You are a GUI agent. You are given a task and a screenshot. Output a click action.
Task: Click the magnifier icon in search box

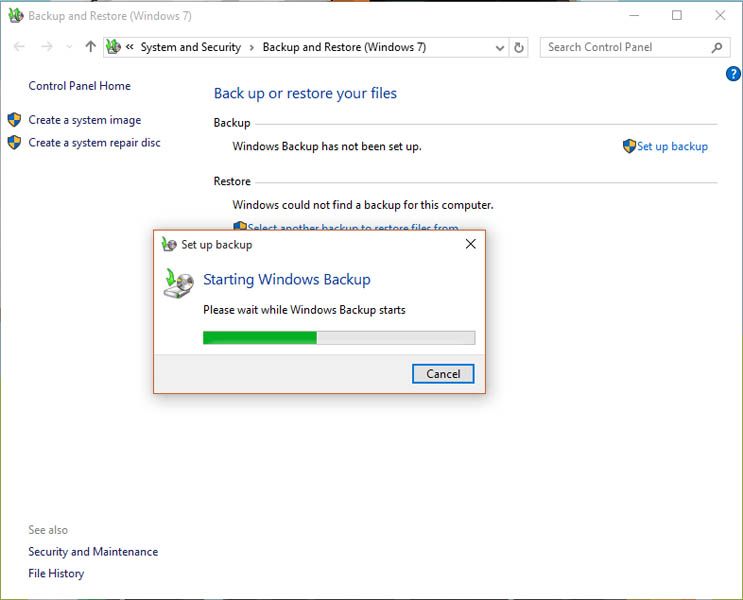click(x=717, y=47)
